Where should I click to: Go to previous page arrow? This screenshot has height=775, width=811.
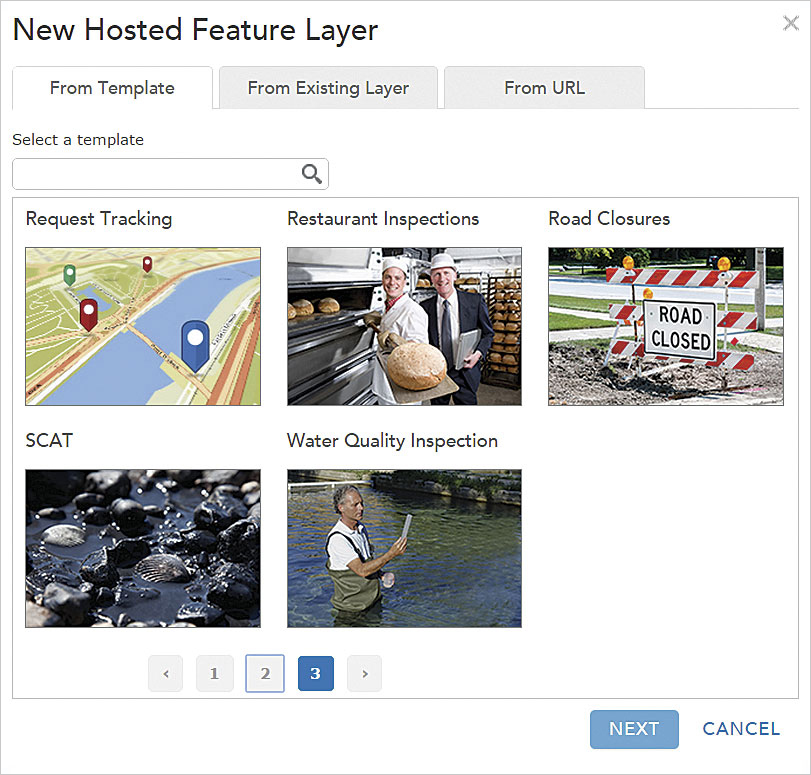[x=166, y=674]
